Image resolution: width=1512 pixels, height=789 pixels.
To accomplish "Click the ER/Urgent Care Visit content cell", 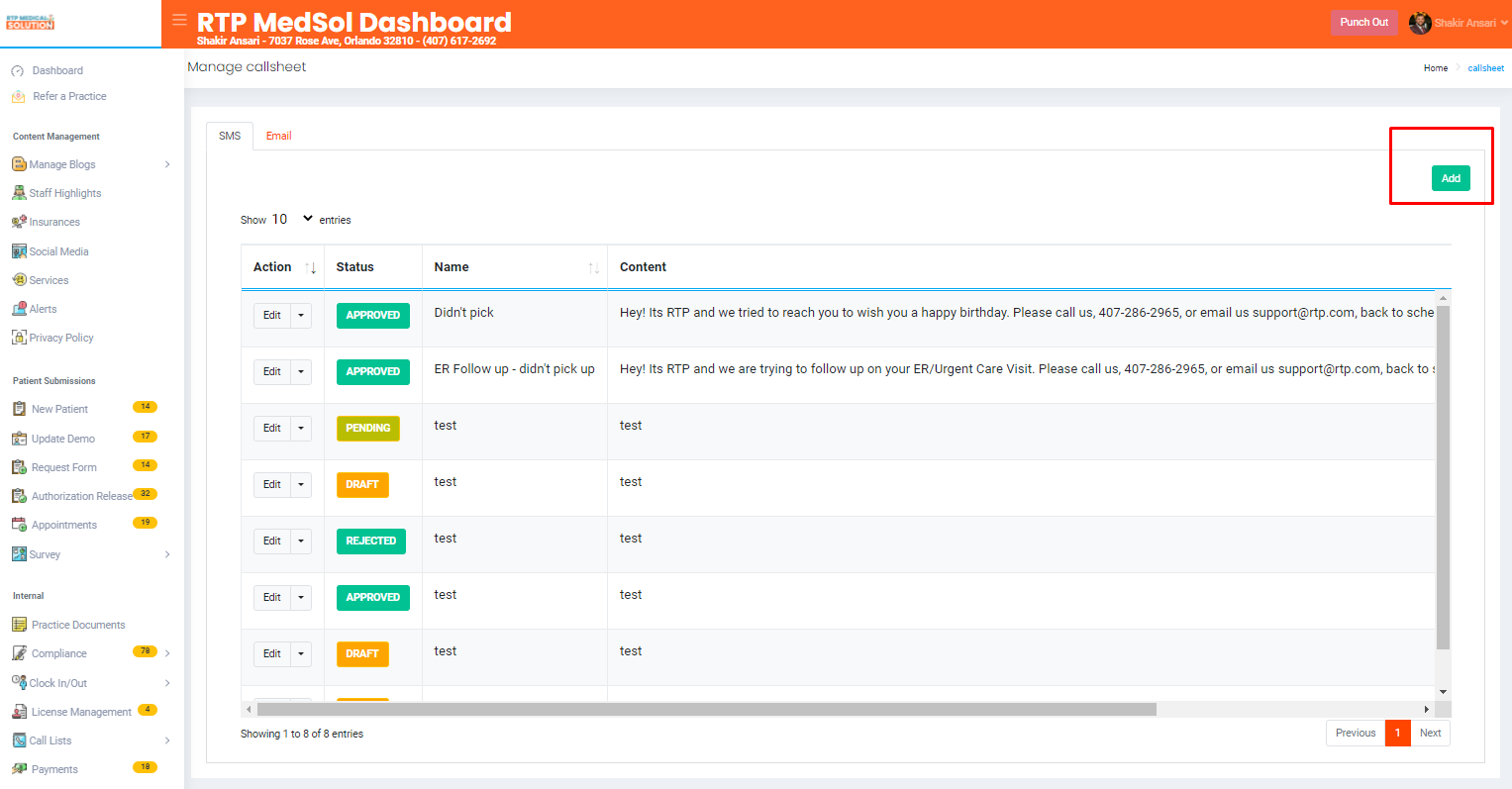I will click(1022, 375).
